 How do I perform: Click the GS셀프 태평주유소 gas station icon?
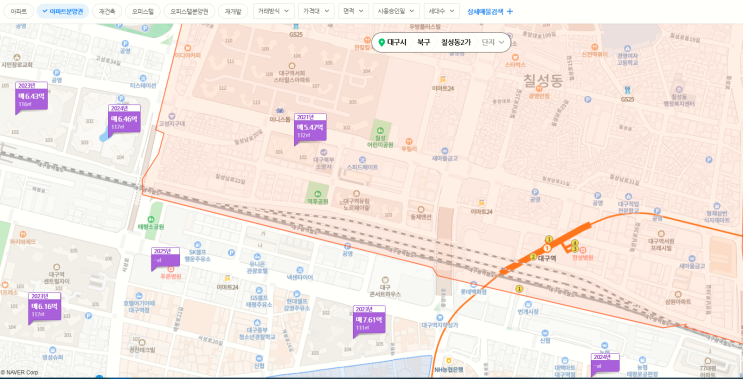pos(259,290)
